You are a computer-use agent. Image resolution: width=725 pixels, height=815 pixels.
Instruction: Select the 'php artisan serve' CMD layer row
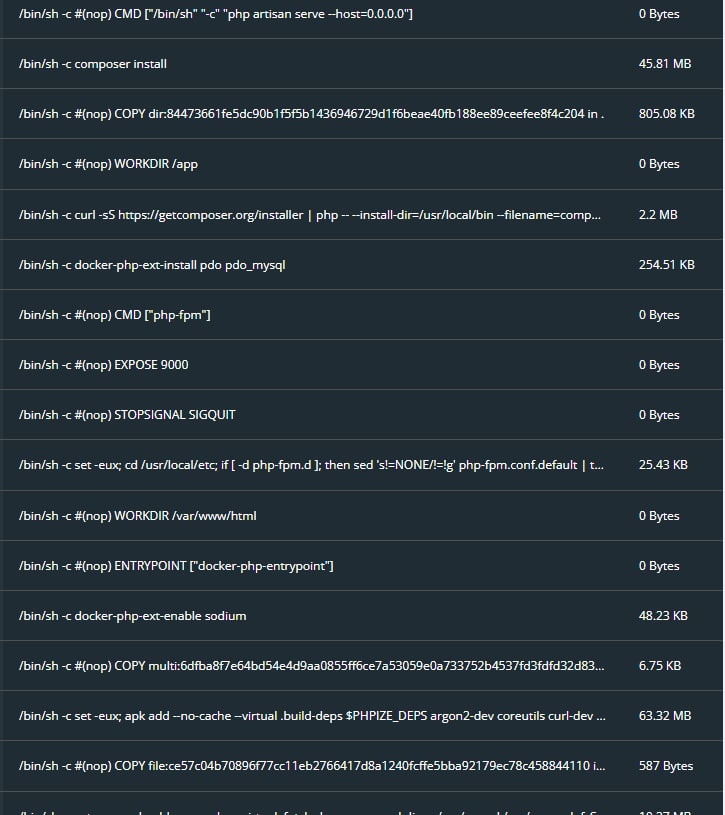coord(216,14)
